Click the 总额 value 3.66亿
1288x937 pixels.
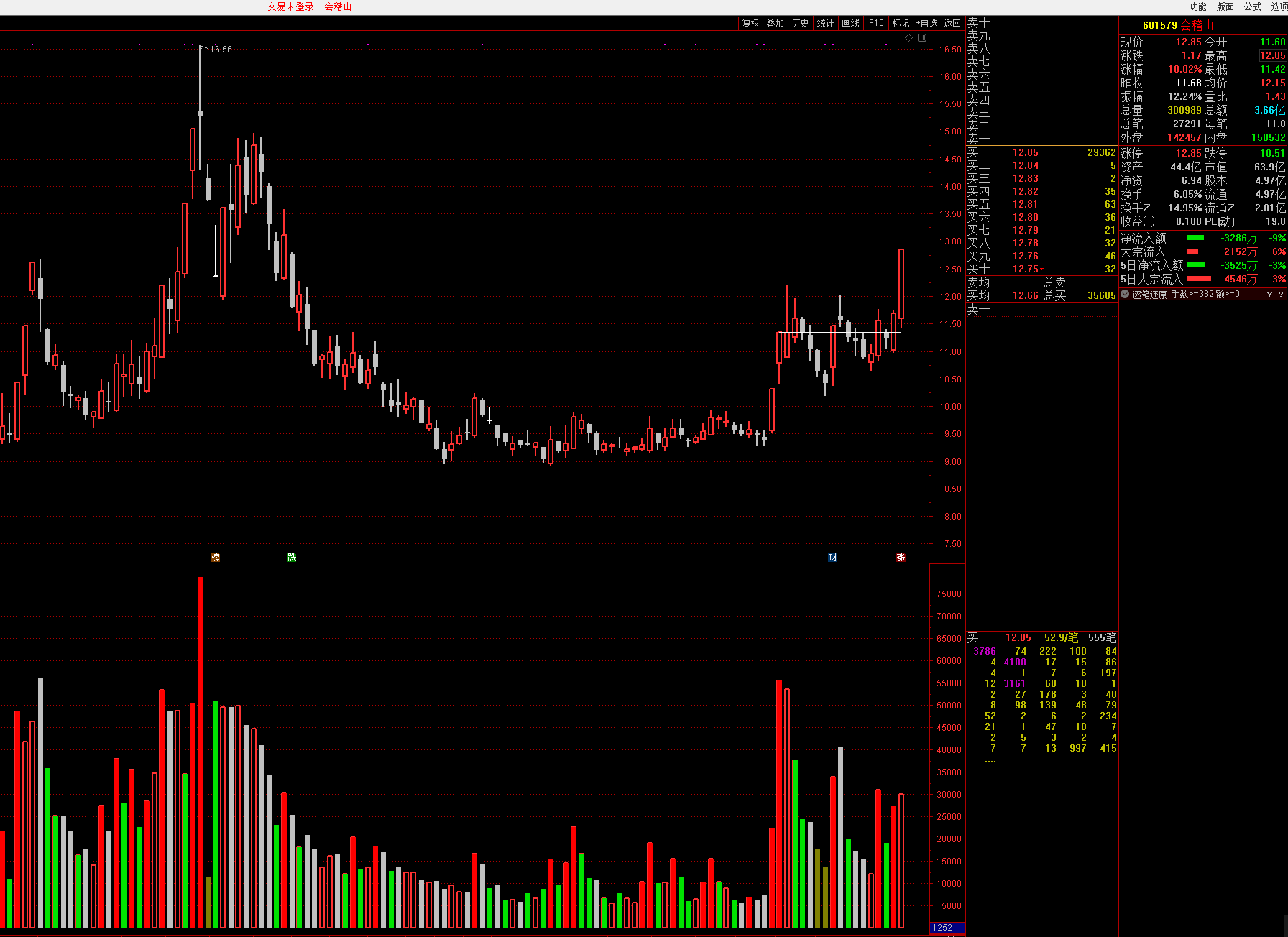tap(1269, 110)
